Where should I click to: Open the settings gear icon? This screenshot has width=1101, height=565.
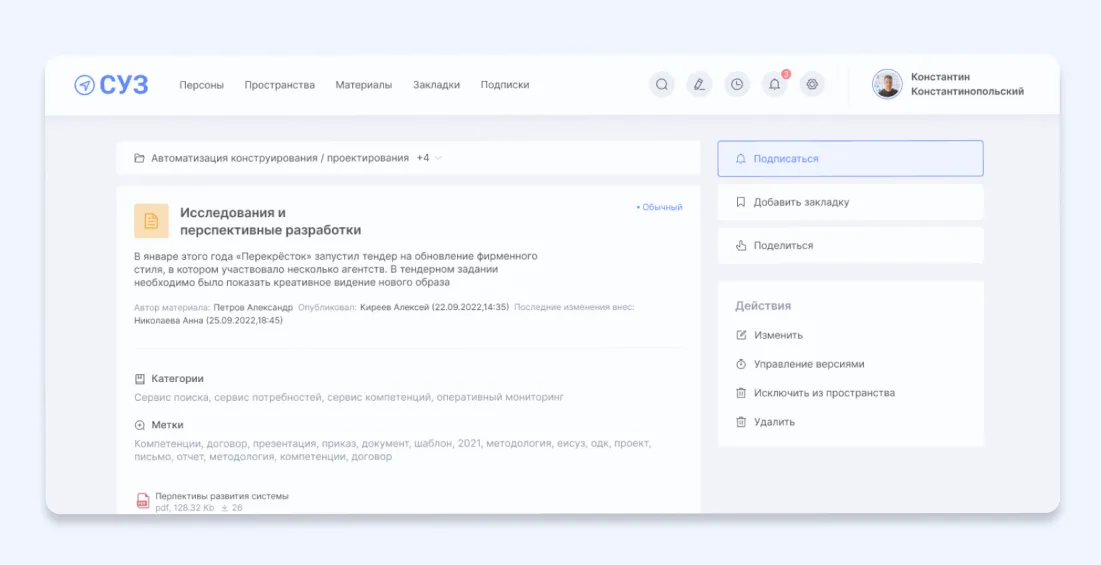point(812,85)
